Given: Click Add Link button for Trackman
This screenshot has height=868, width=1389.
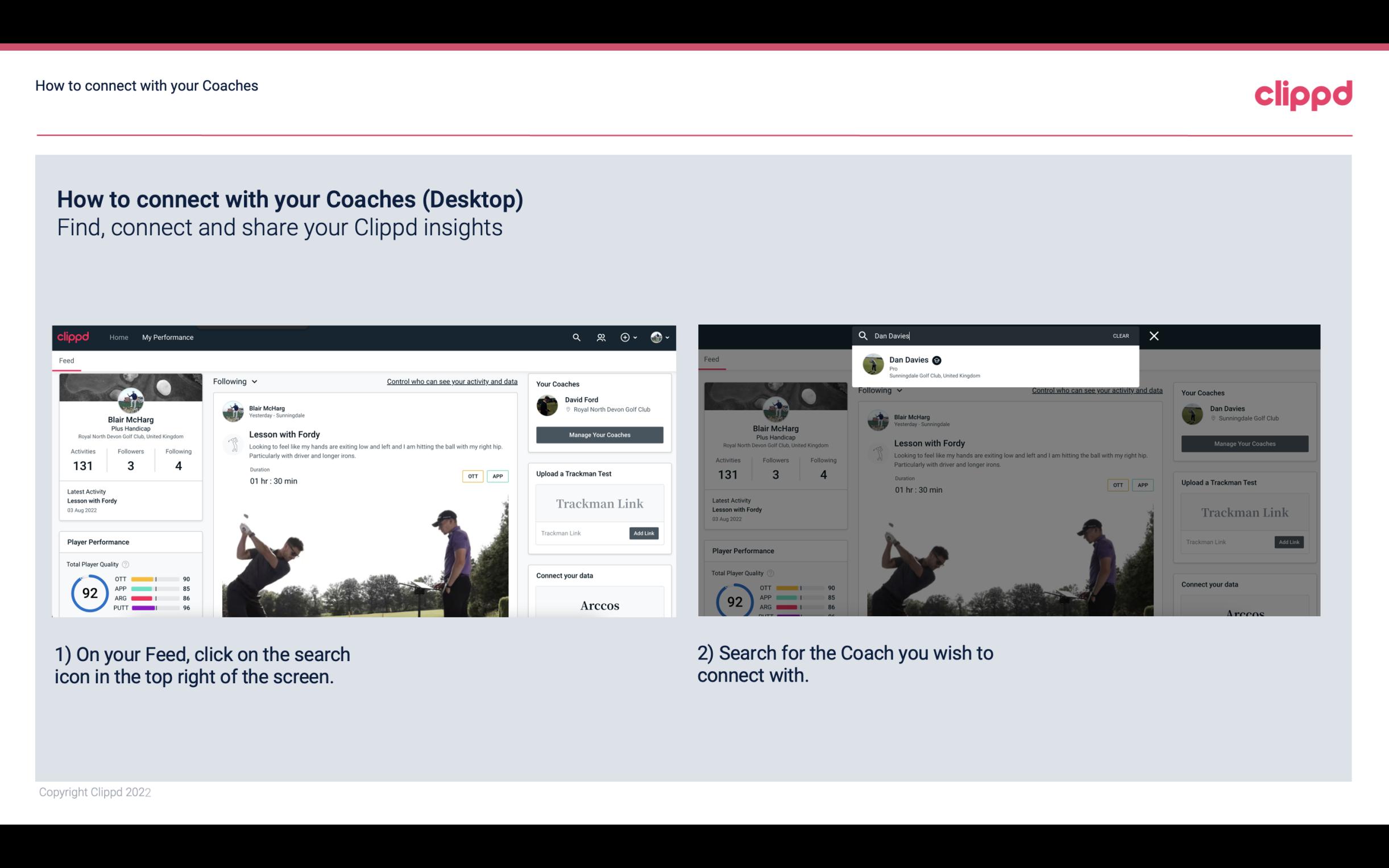Looking at the screenshot, I should (x=644, y=532).
